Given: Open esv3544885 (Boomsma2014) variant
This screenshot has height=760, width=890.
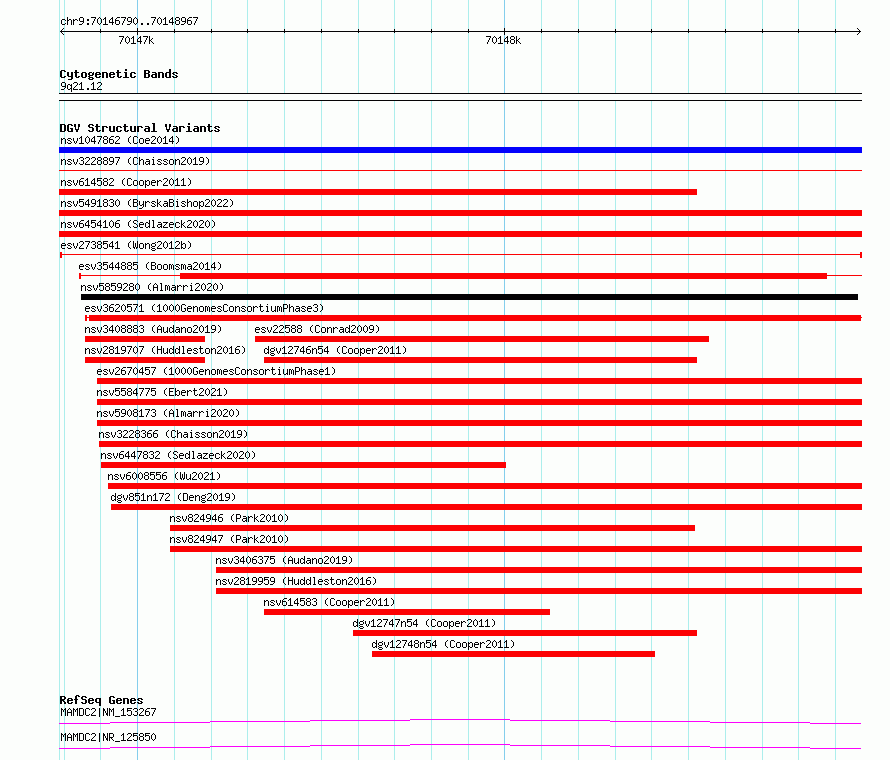Looking at the screenshot, I should click(150, 266).
